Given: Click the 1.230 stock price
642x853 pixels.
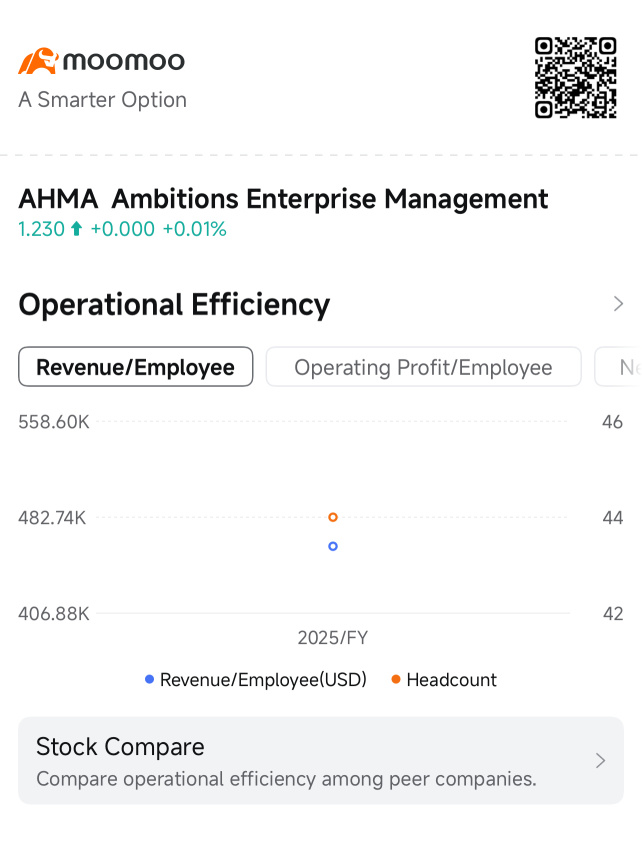Looking at the screenshot, I should coord(41,229).
